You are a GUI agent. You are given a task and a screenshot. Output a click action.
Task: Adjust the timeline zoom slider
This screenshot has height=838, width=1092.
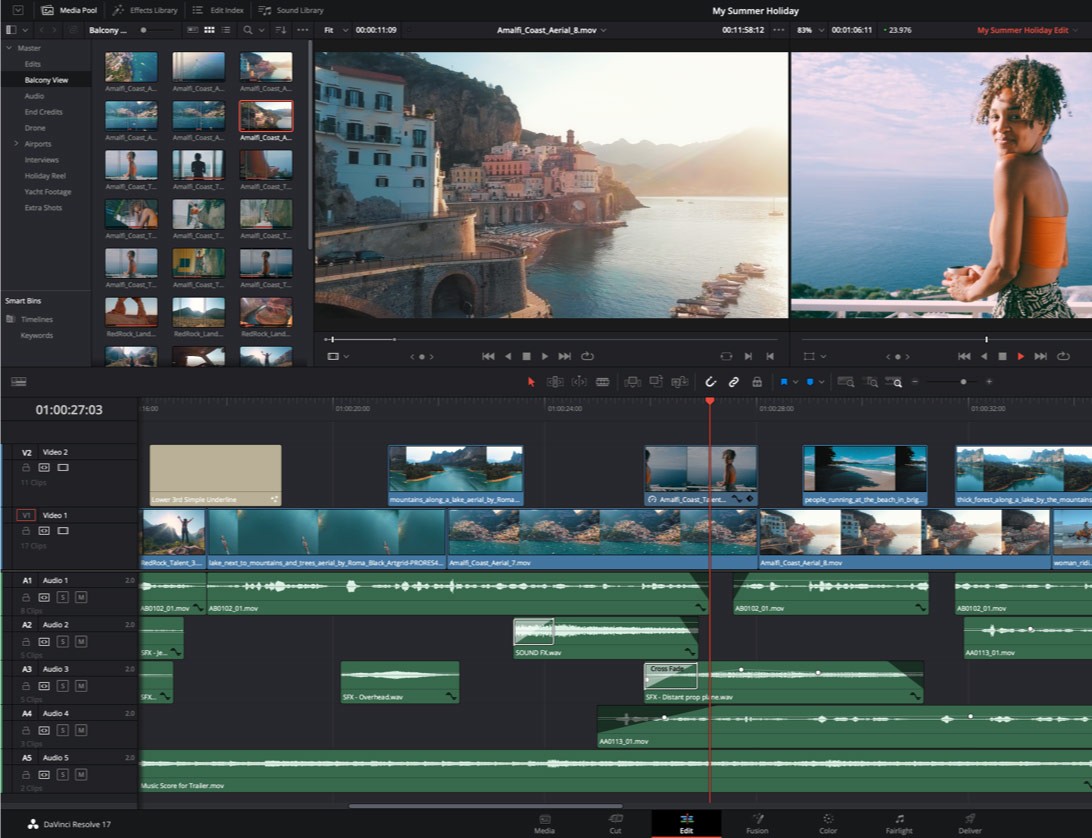click(963, 382)
